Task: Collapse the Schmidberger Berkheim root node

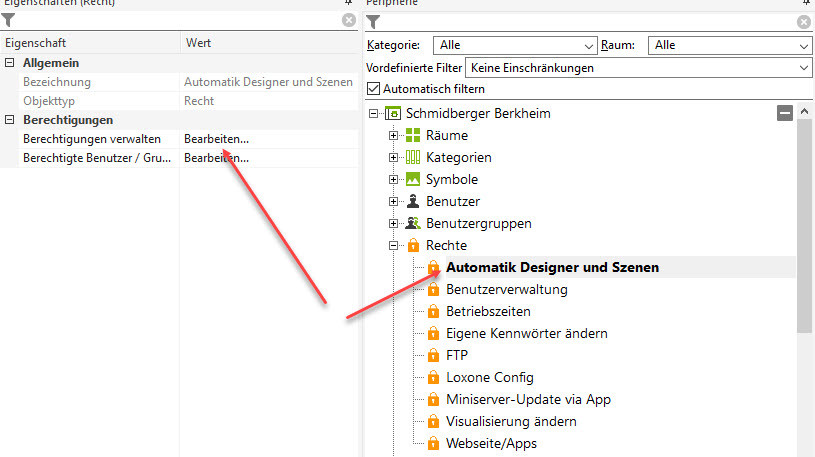Action: (373, 113)
